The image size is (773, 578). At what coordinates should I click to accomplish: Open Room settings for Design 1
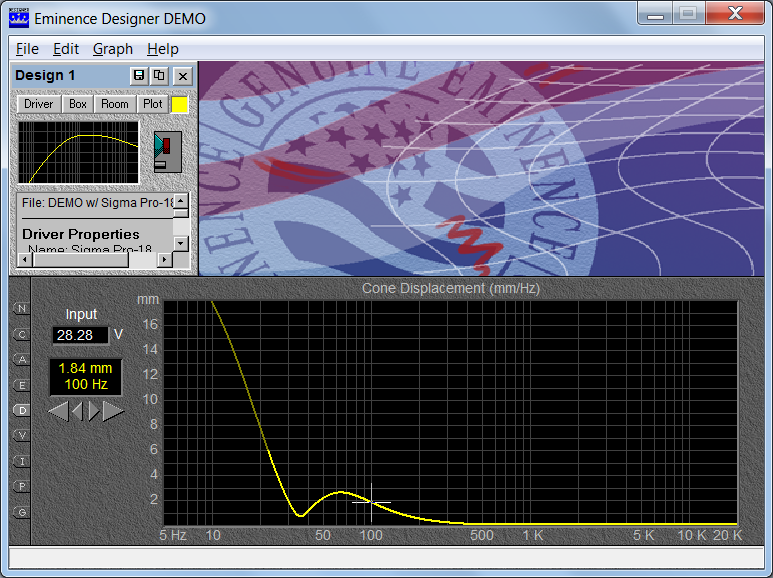[x=114, y=104]
